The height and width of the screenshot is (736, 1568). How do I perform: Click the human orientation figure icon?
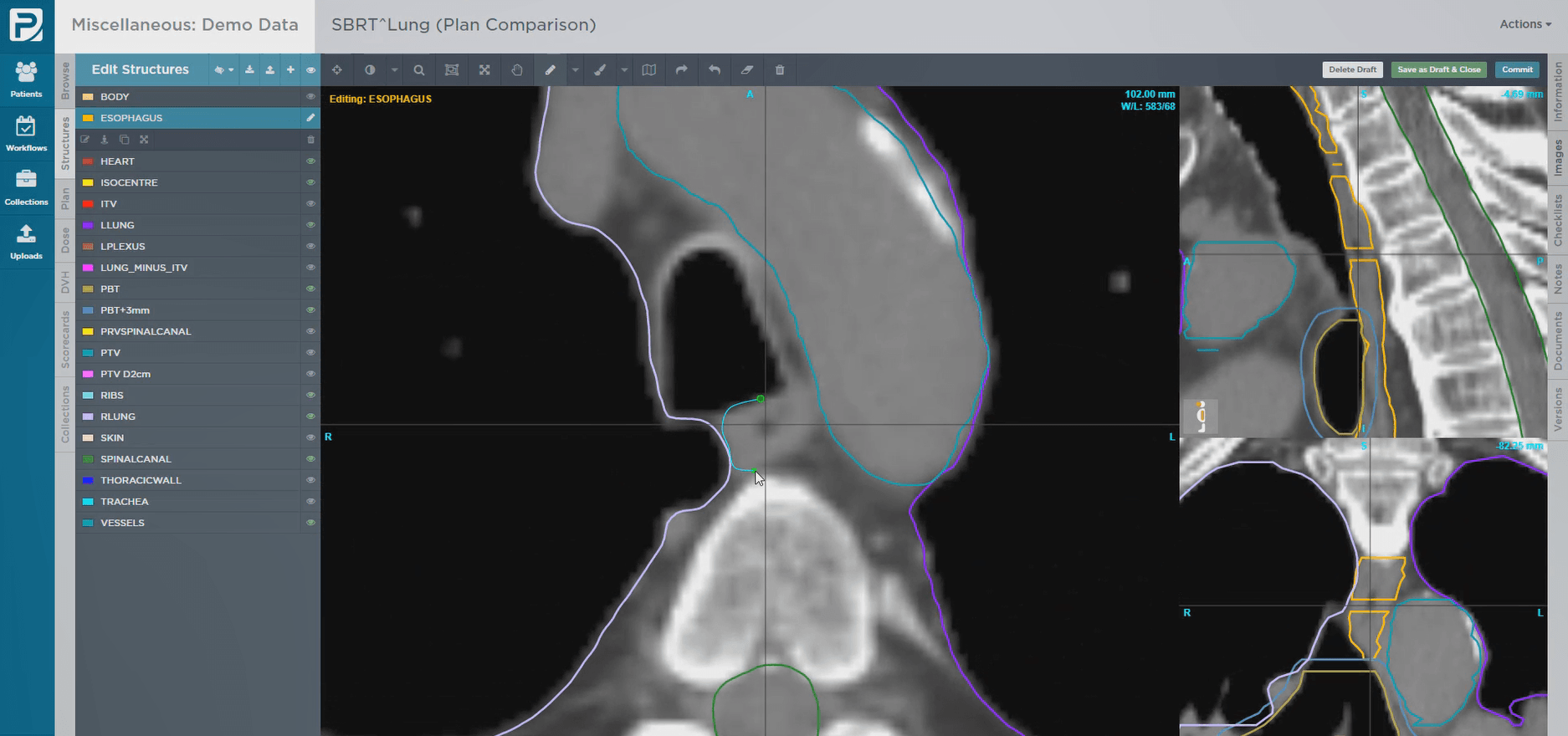pyautogui.click(x=1202, y=416)
